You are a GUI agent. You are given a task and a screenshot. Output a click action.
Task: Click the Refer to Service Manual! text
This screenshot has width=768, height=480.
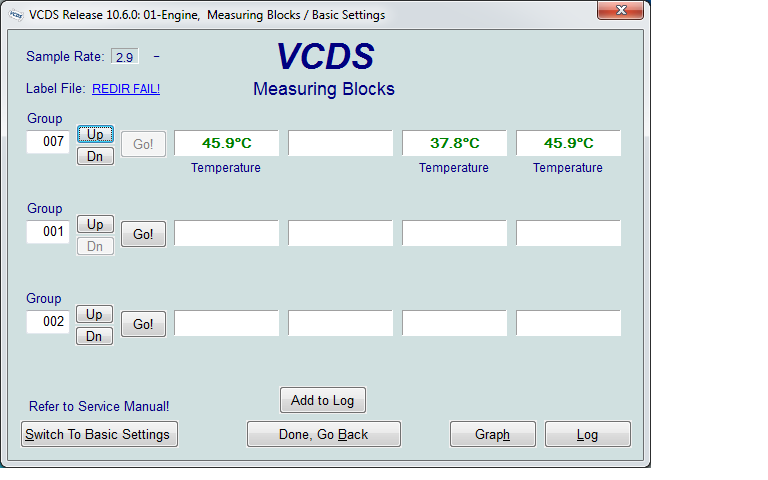pyautogui.click(x=99, y=407)
